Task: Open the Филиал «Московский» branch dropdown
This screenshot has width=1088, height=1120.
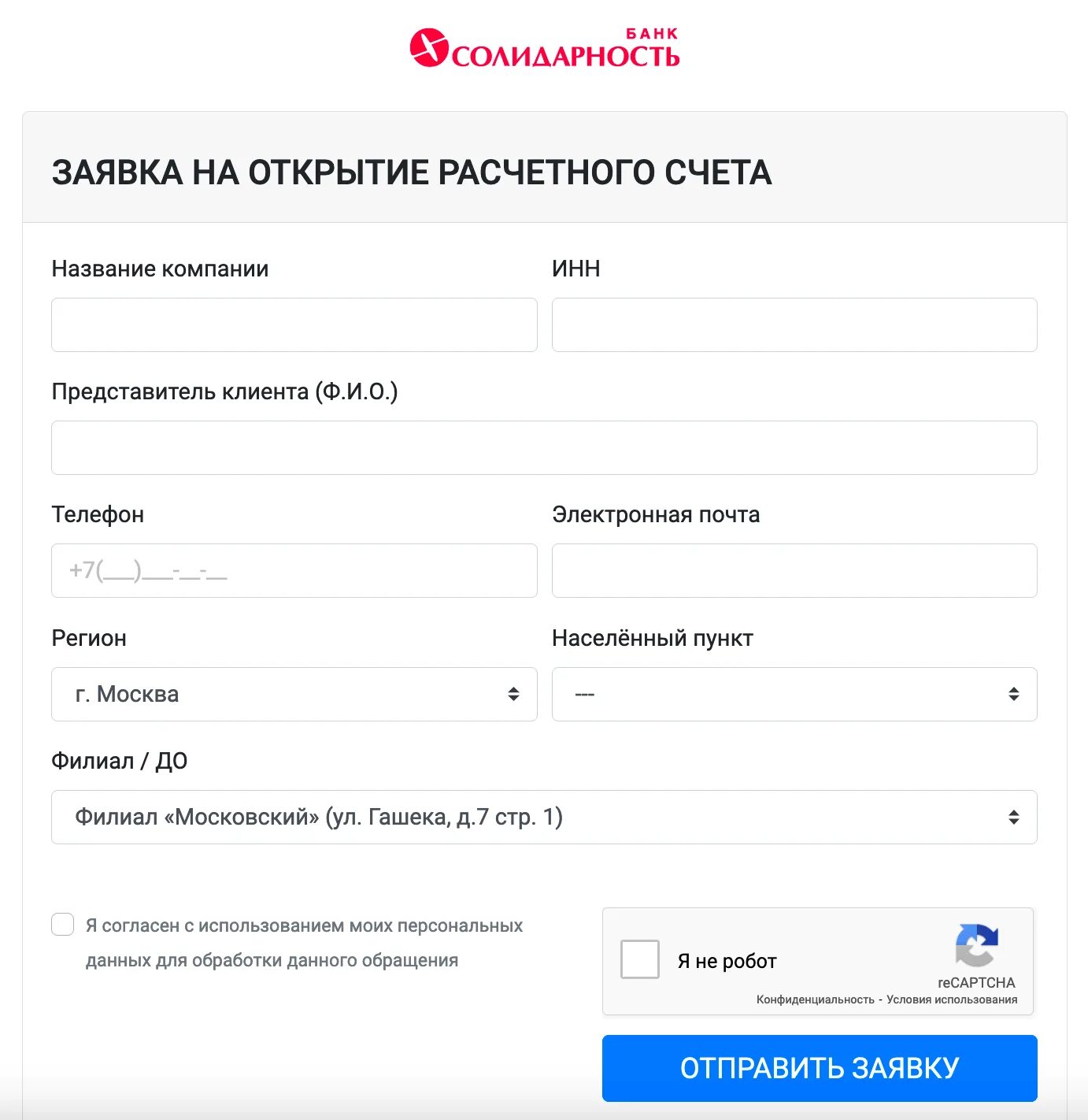Action: click(x=544, y=817)
